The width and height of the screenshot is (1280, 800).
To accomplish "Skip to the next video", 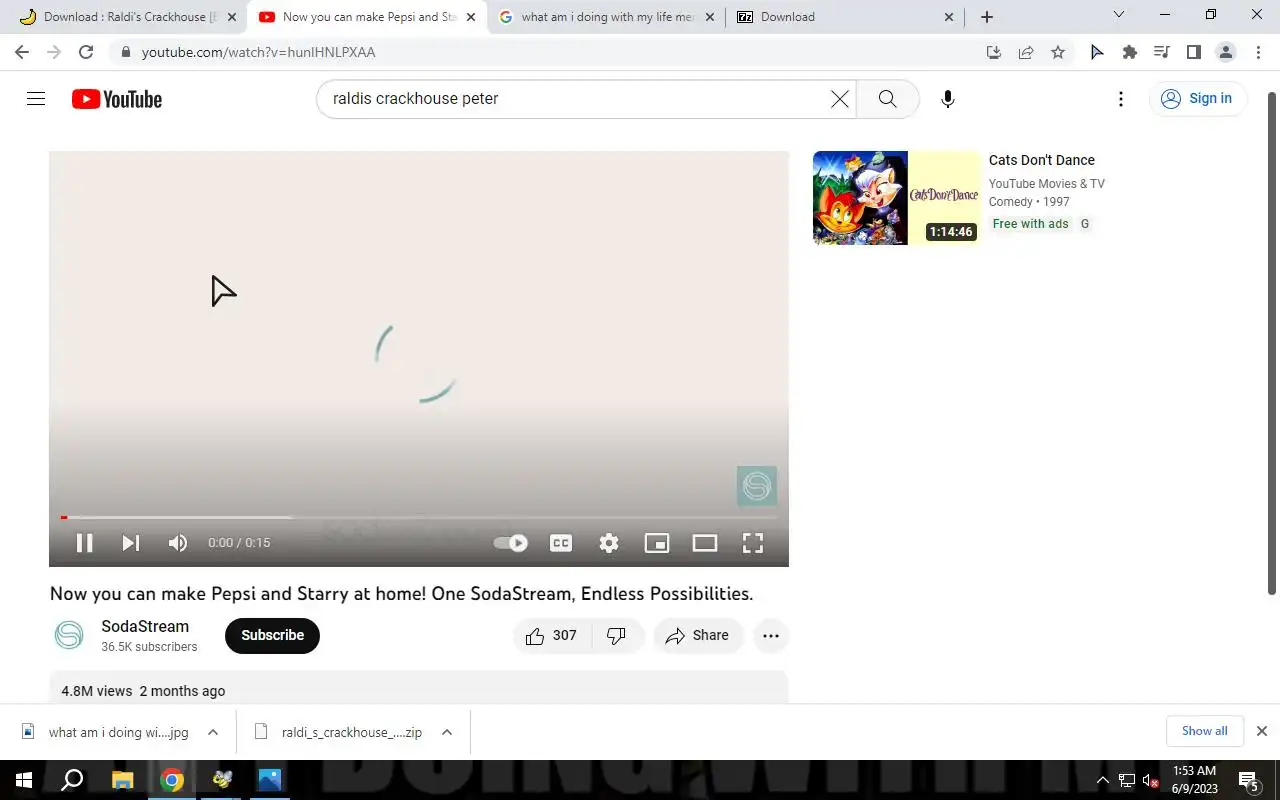I will 131,543.
